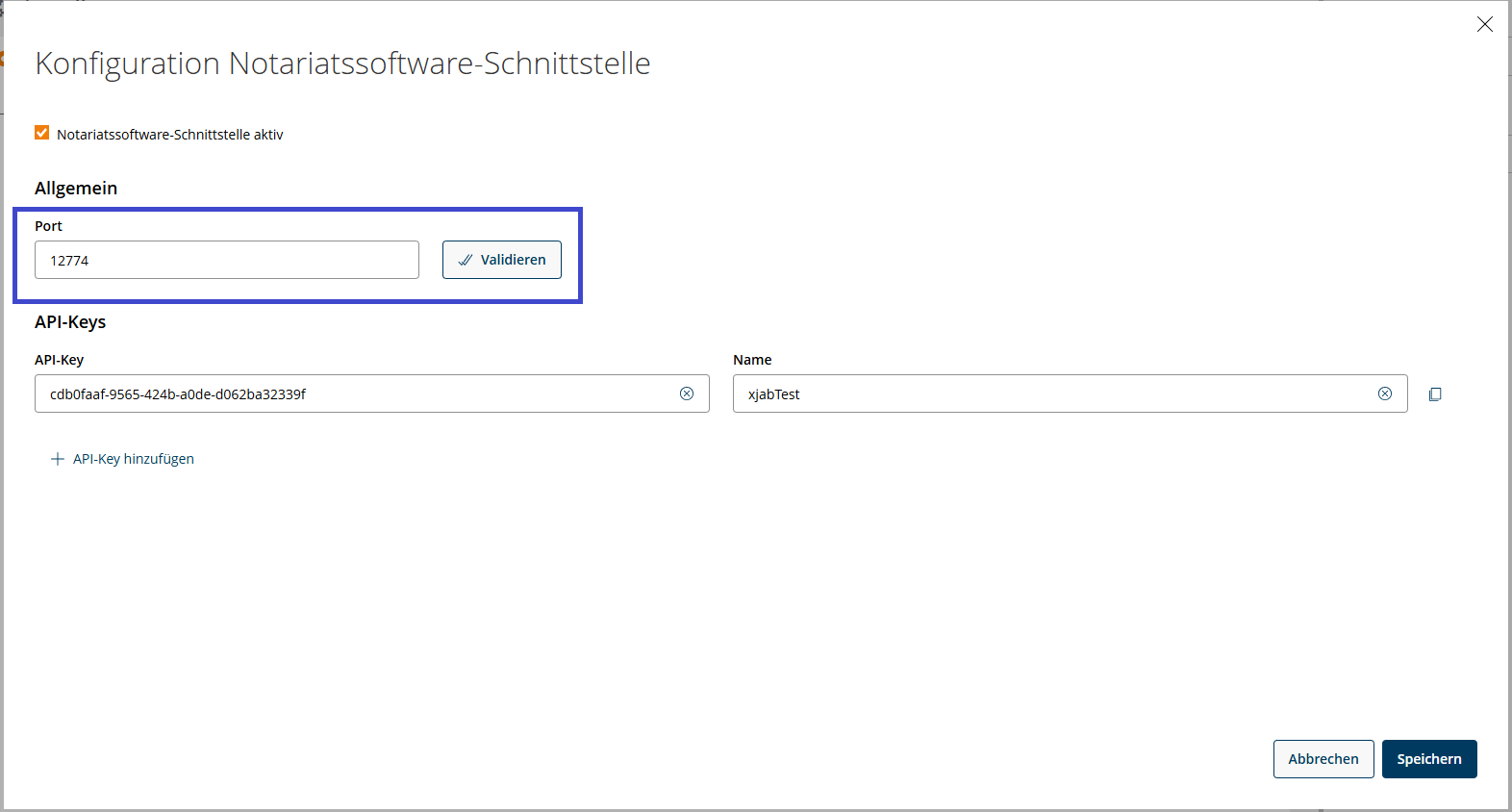1512x812 pixels.
Task: Click the plus icon beside API-Key hinzufügen
Action: click(x=58, y=459)
